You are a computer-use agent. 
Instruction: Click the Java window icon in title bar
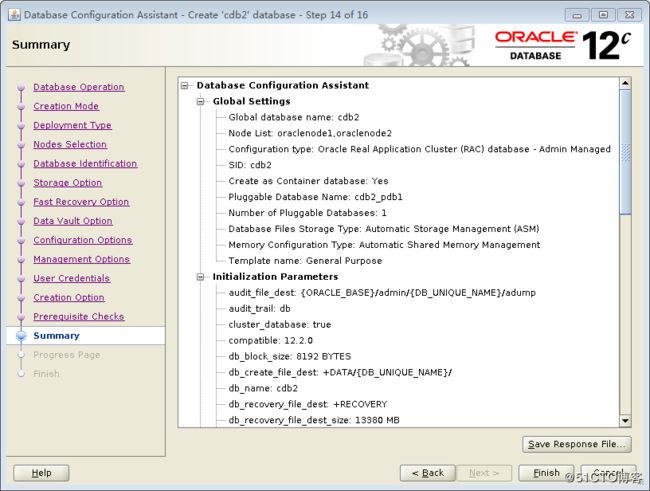(14, 15)
